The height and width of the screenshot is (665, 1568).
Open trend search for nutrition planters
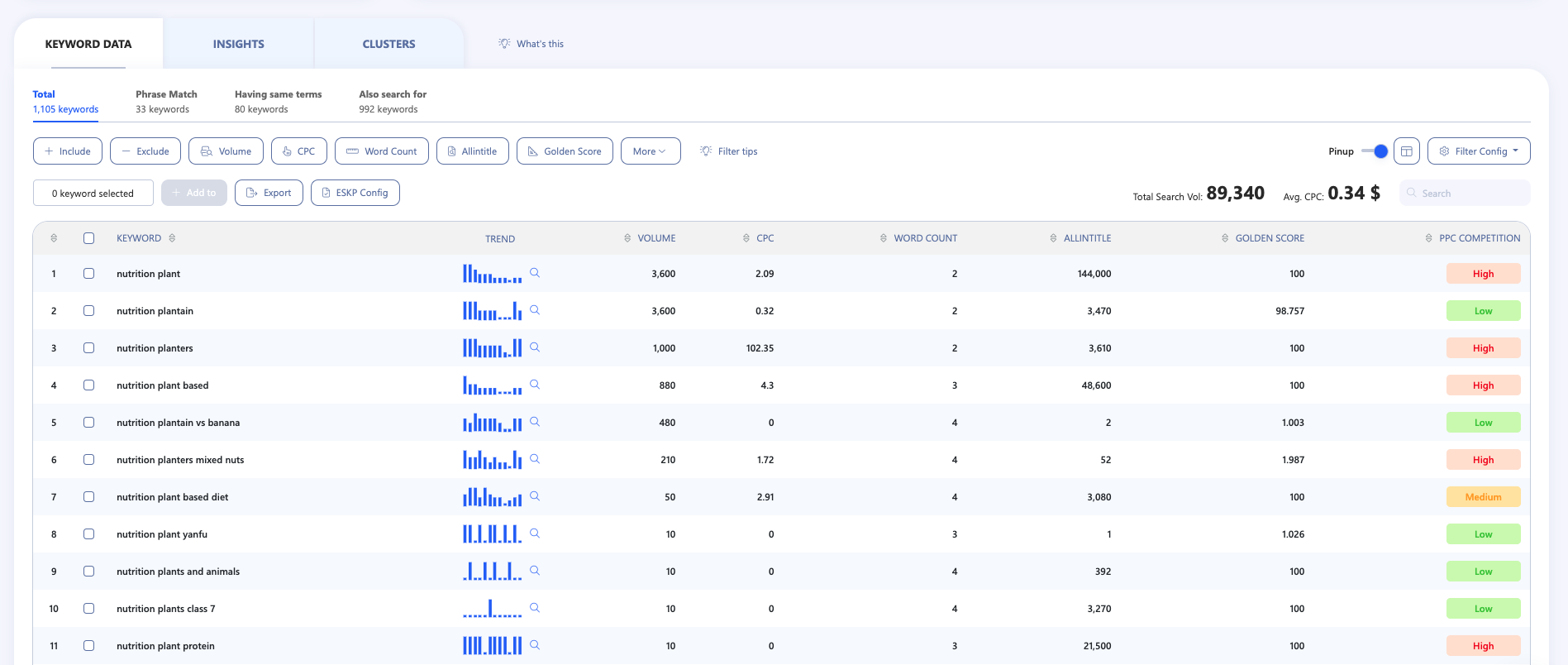point(535,347)
